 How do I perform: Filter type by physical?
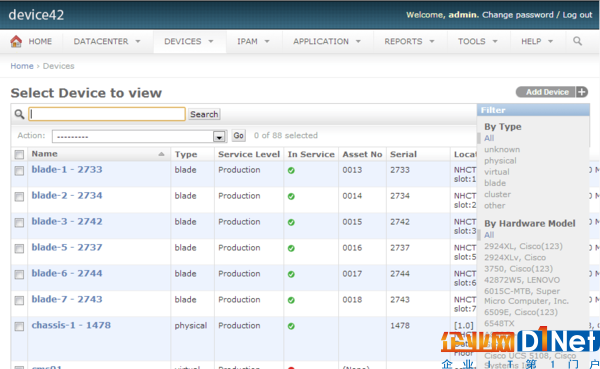coord(500,161)
